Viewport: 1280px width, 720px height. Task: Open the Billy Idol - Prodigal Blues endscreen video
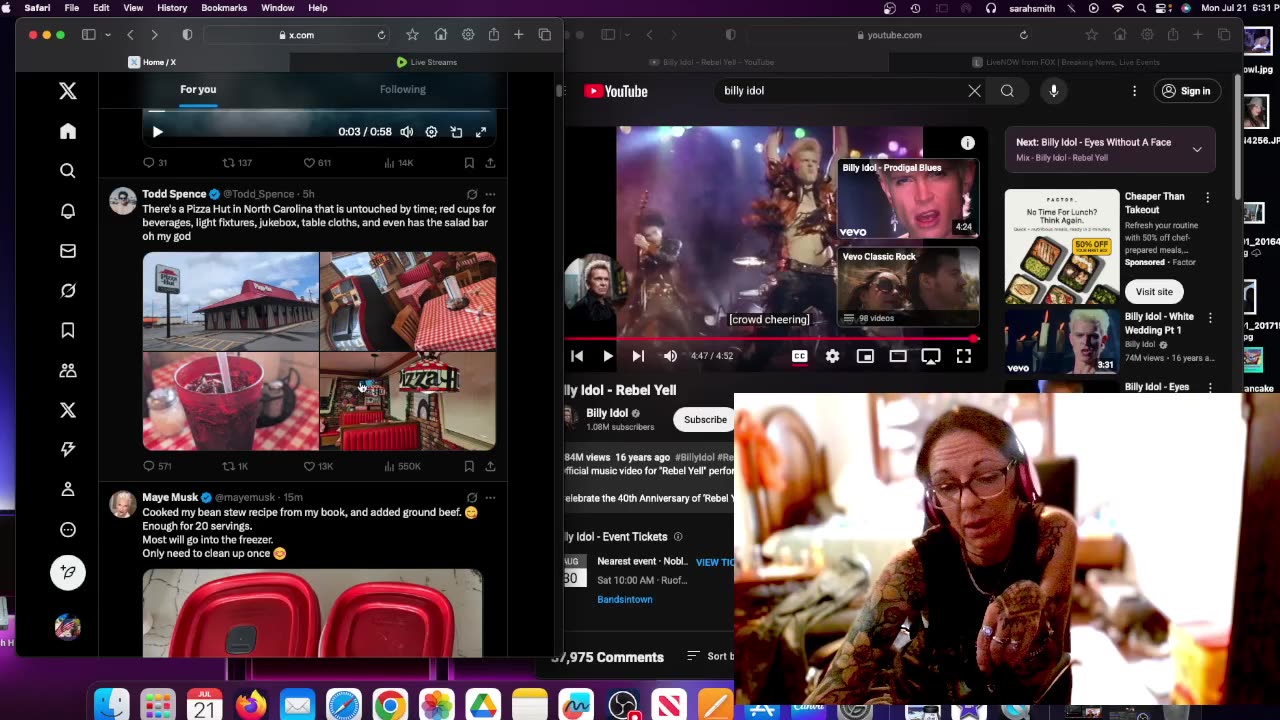point(908,198)
